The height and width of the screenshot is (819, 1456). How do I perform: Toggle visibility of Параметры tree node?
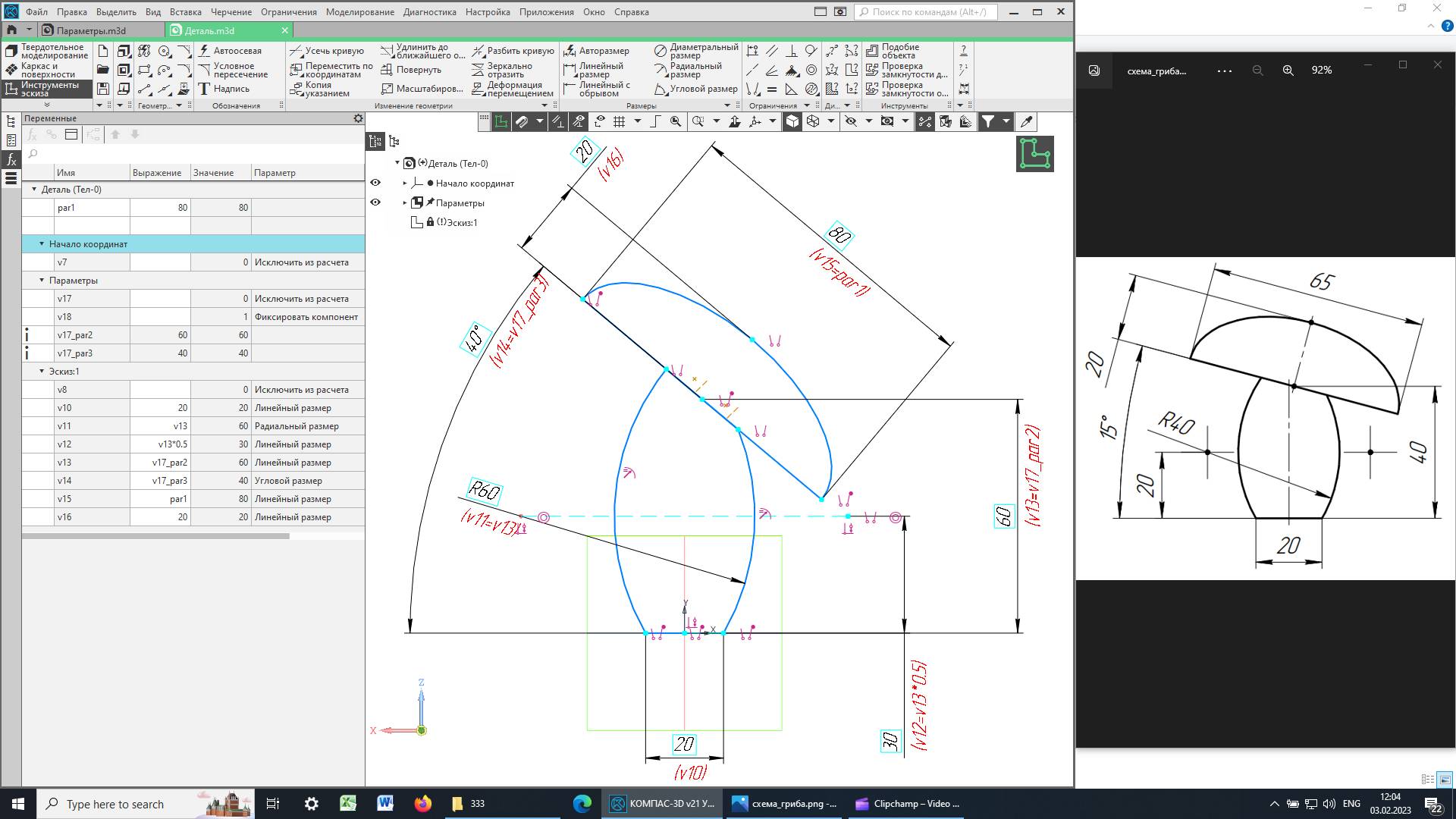(375, 202)
